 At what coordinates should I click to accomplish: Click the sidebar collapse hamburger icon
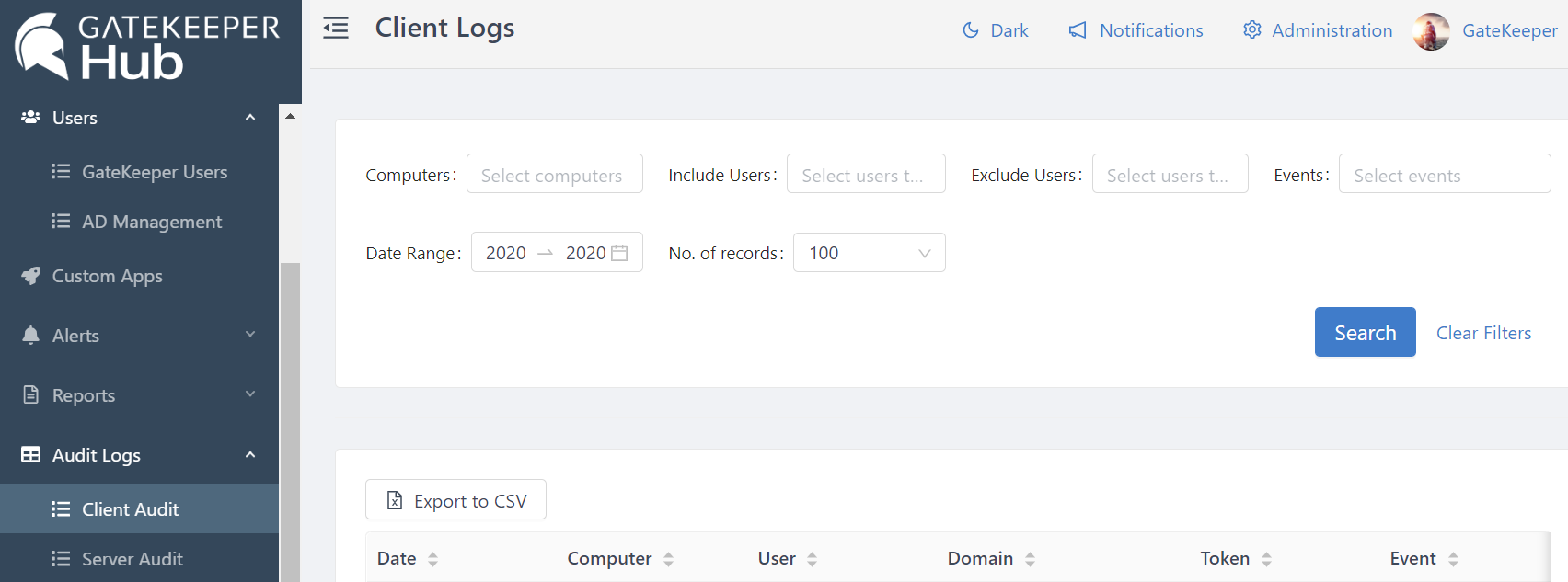(x=336, y=29)
